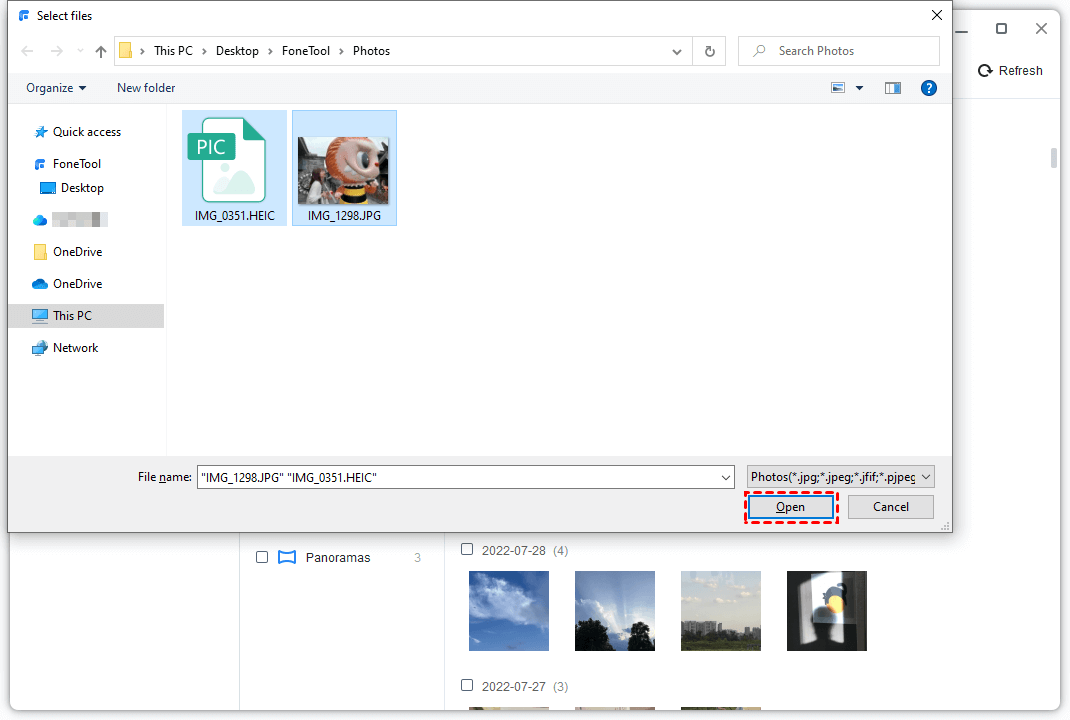Open the Help question mark icon
The height and width of the screenshot is (720, 1070).
(929, 88)
